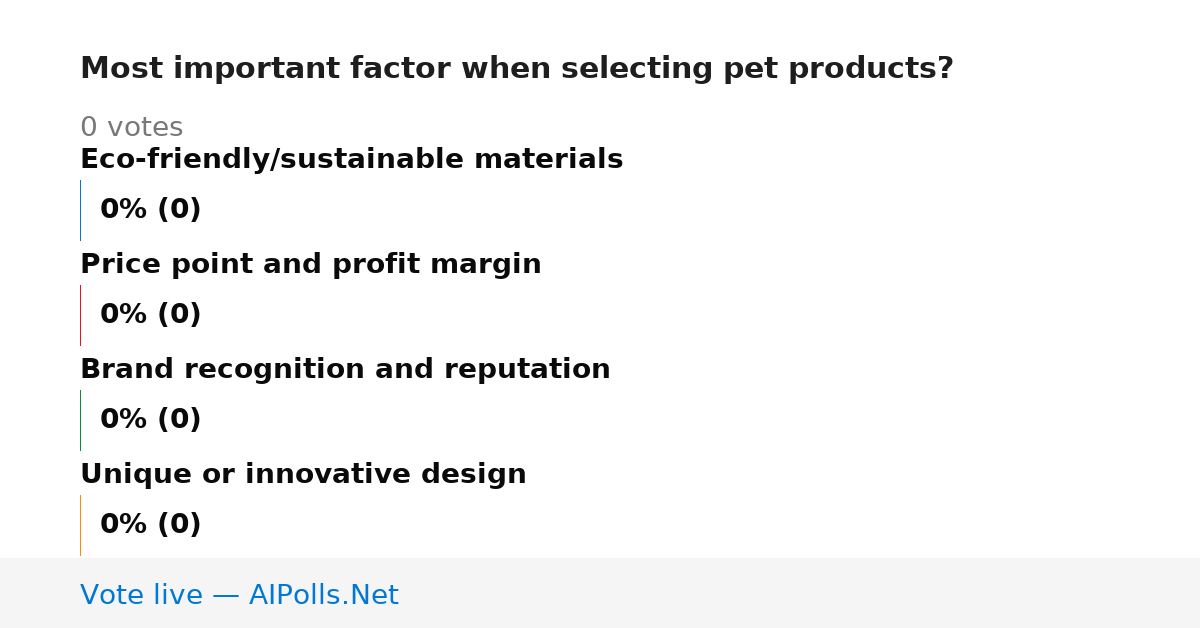Click the 0 votes total count
The image size is (1200, 628).
tap(131, 128)
